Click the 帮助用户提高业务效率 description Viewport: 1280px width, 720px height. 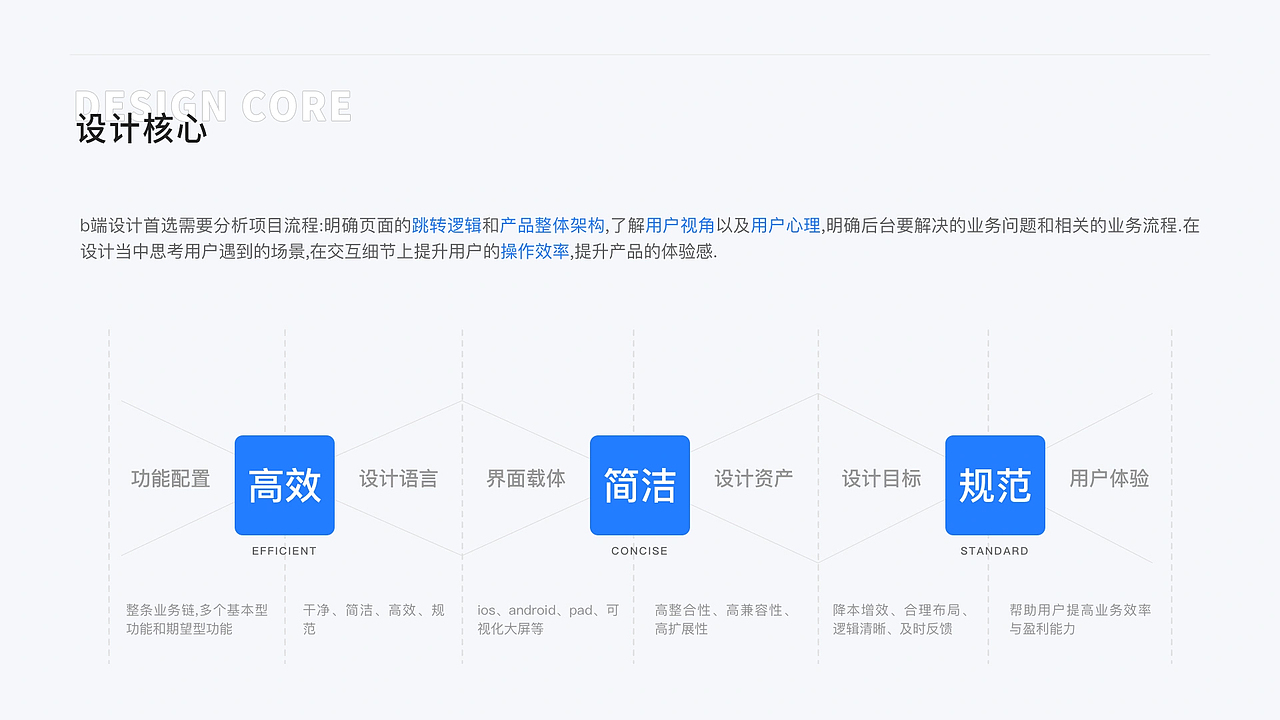point(1080,619)
